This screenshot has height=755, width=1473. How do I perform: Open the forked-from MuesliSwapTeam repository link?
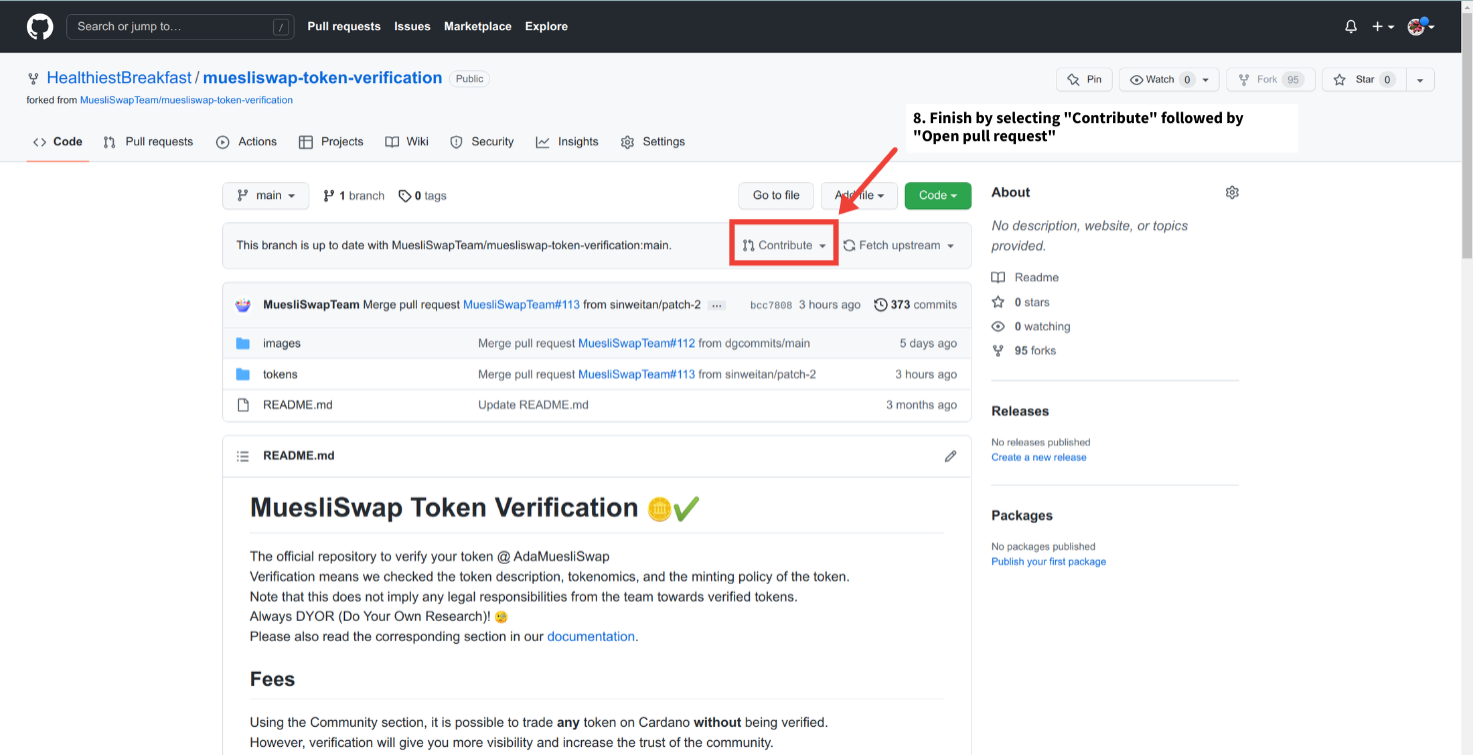pyautogui.click(x=186, y=100)
